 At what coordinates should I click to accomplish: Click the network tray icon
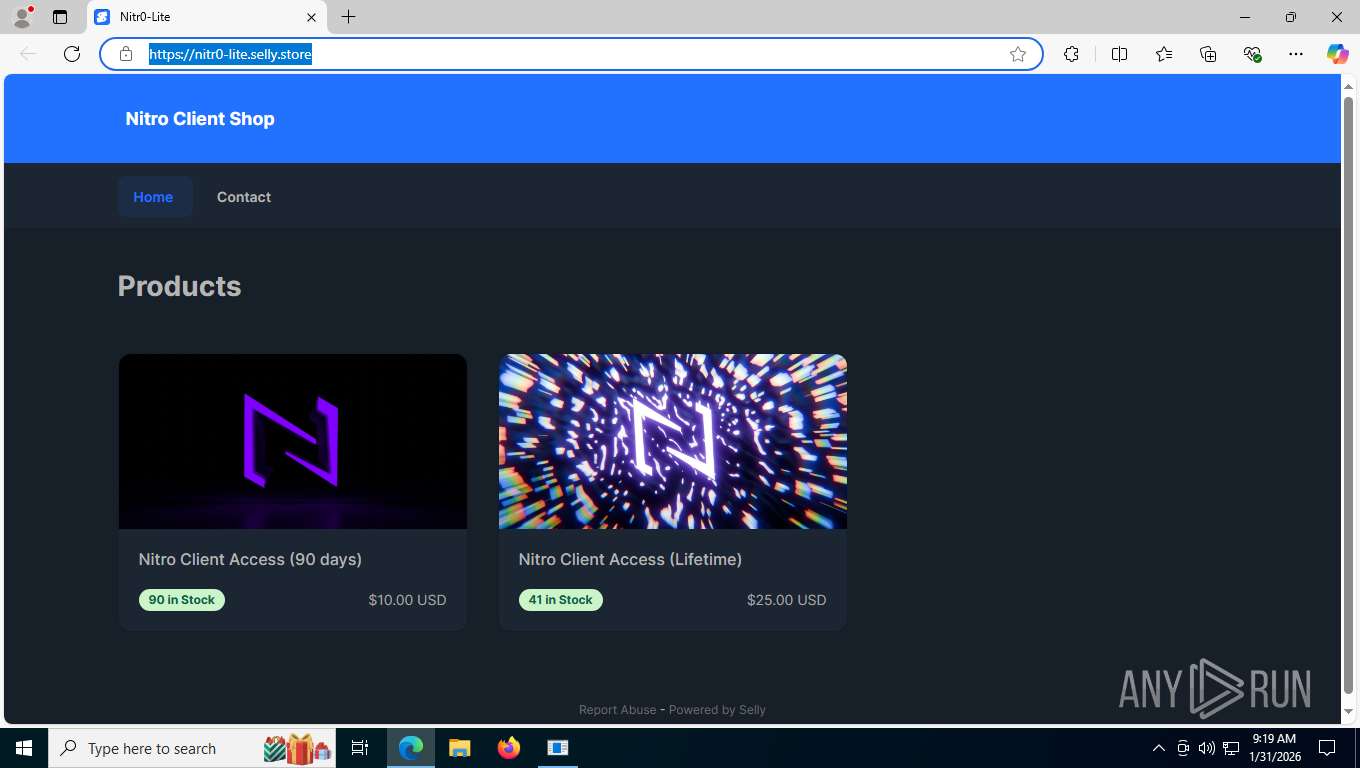click(x=1231, y=748)
